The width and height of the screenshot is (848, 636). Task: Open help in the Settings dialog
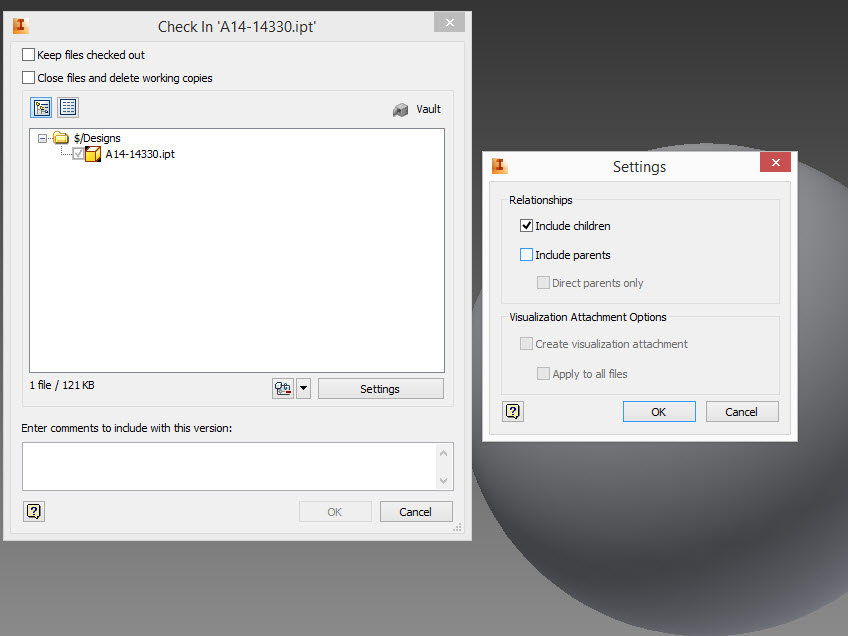click(x=513, y=412)
